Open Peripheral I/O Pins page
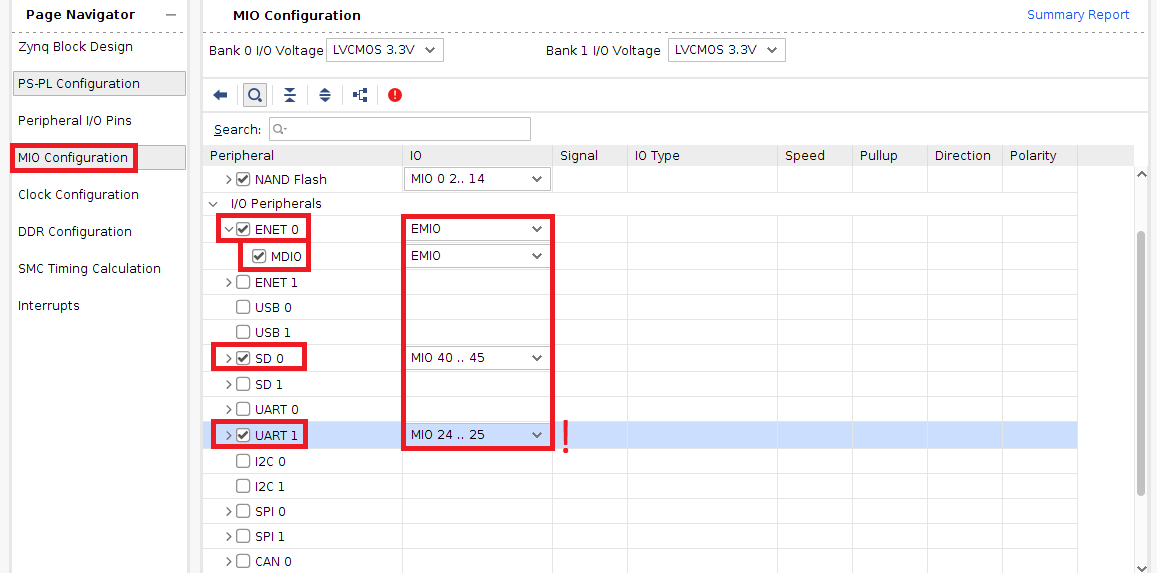This screenshot has height=573, width=1157. (75, 120)
